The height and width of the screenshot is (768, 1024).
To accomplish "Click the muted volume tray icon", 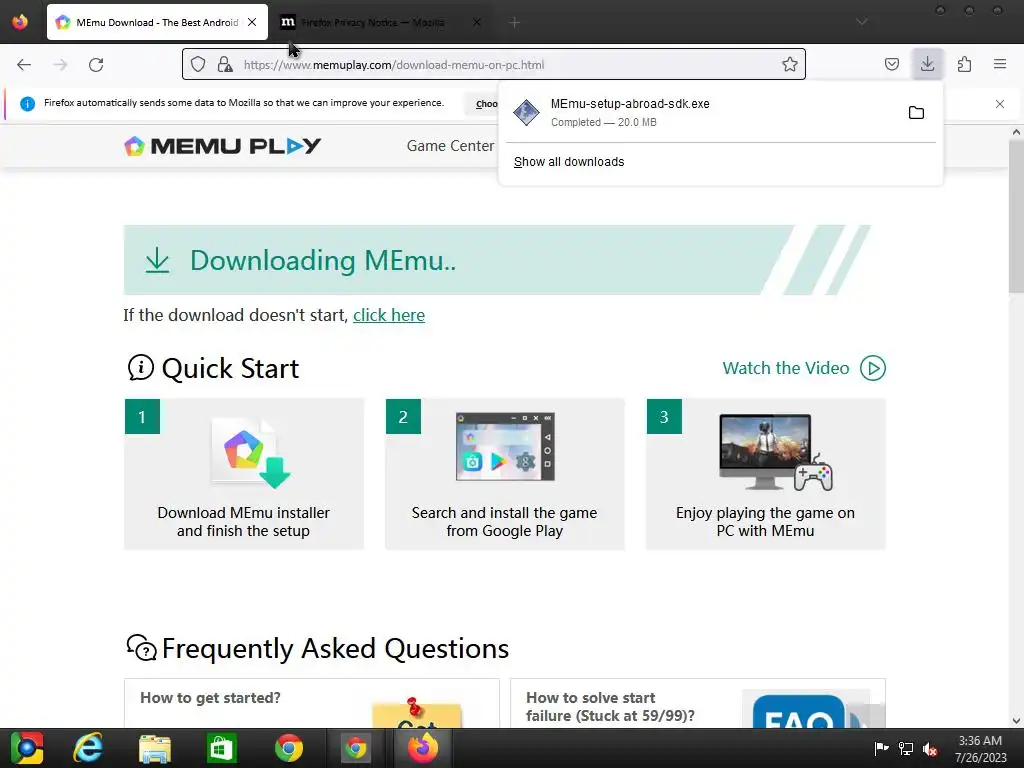I will click(930, 748).
